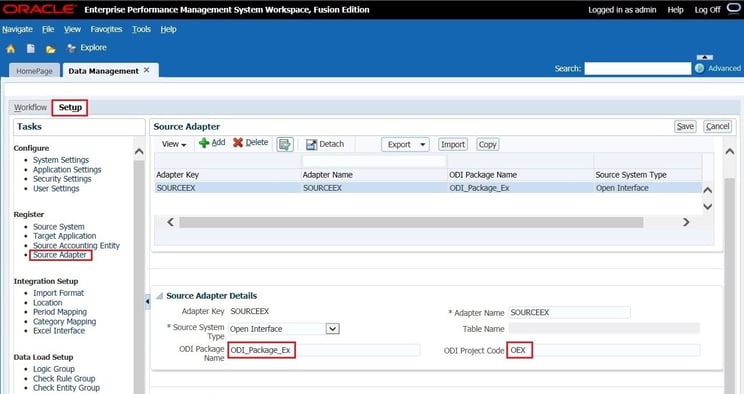
Task: Open Import Format task
Action: tap(58, 293)
